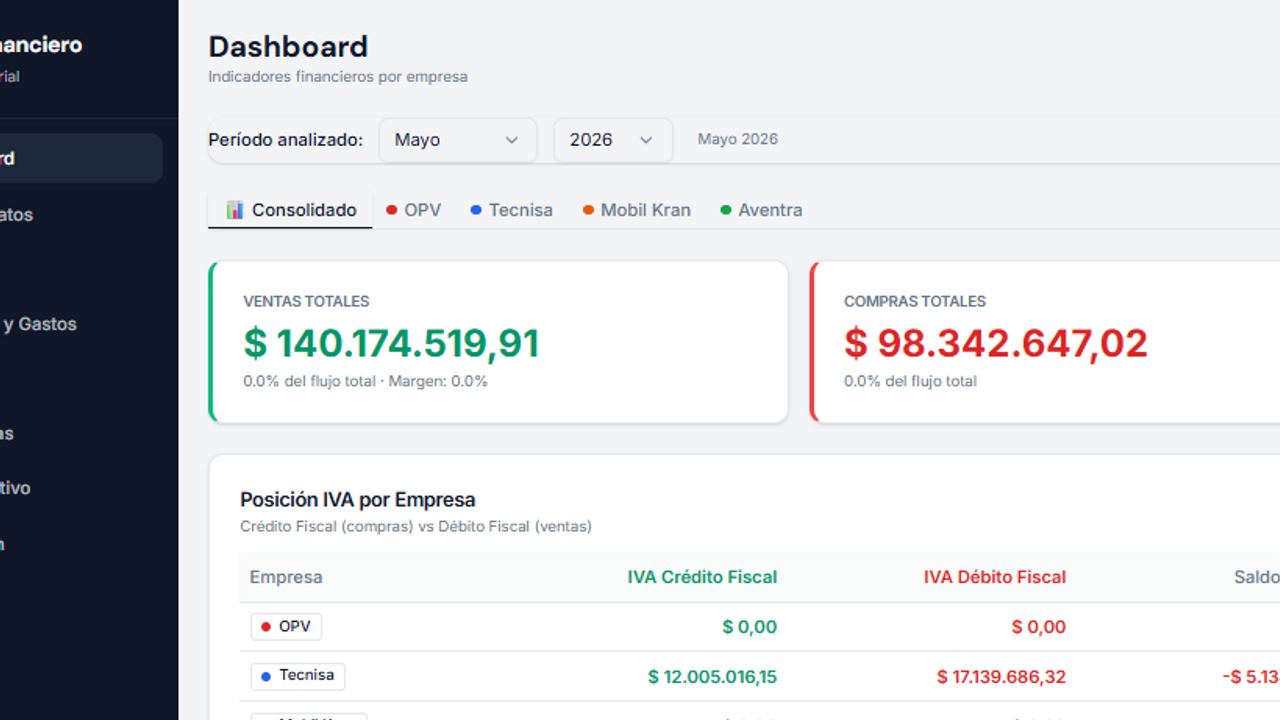1280x720 pixels.
Task: Switch to the Mobil Kran tab
Action: click(636, 210)
